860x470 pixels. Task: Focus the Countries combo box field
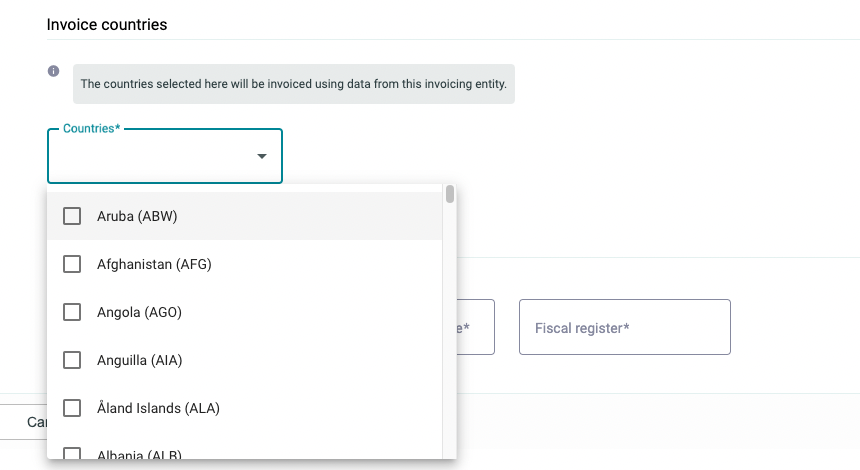pos(165,156)
